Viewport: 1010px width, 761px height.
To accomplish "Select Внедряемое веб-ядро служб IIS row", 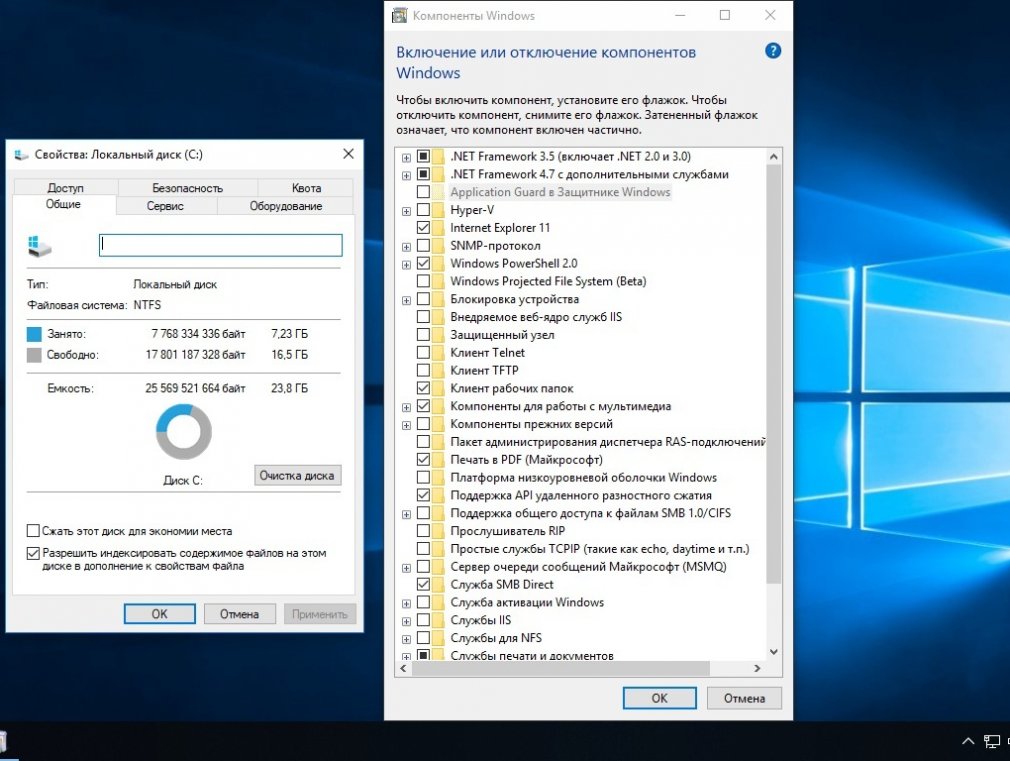I will [536, 317].
